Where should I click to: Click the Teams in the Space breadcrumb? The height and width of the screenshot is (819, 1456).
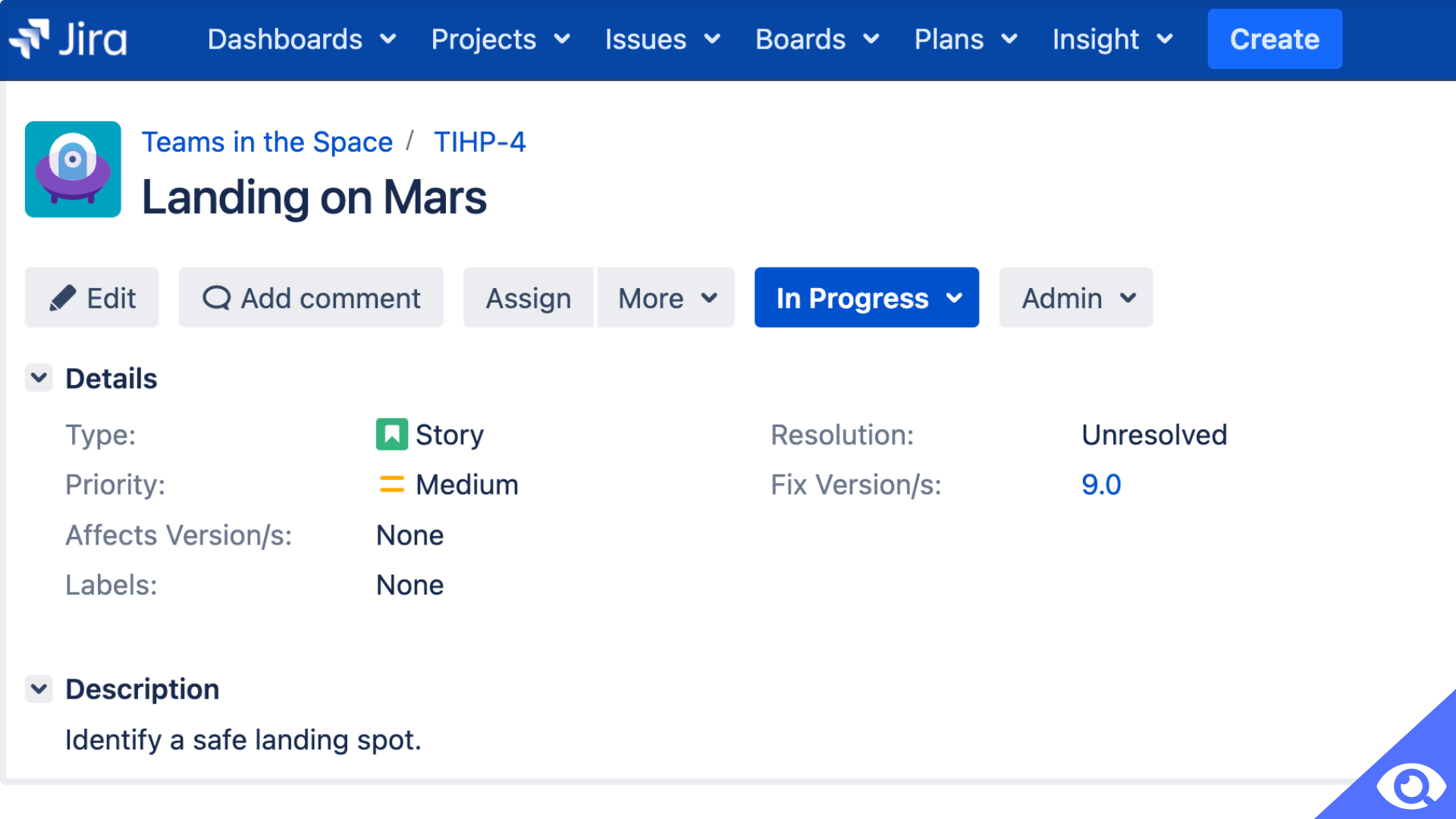[x=267, y=142]
